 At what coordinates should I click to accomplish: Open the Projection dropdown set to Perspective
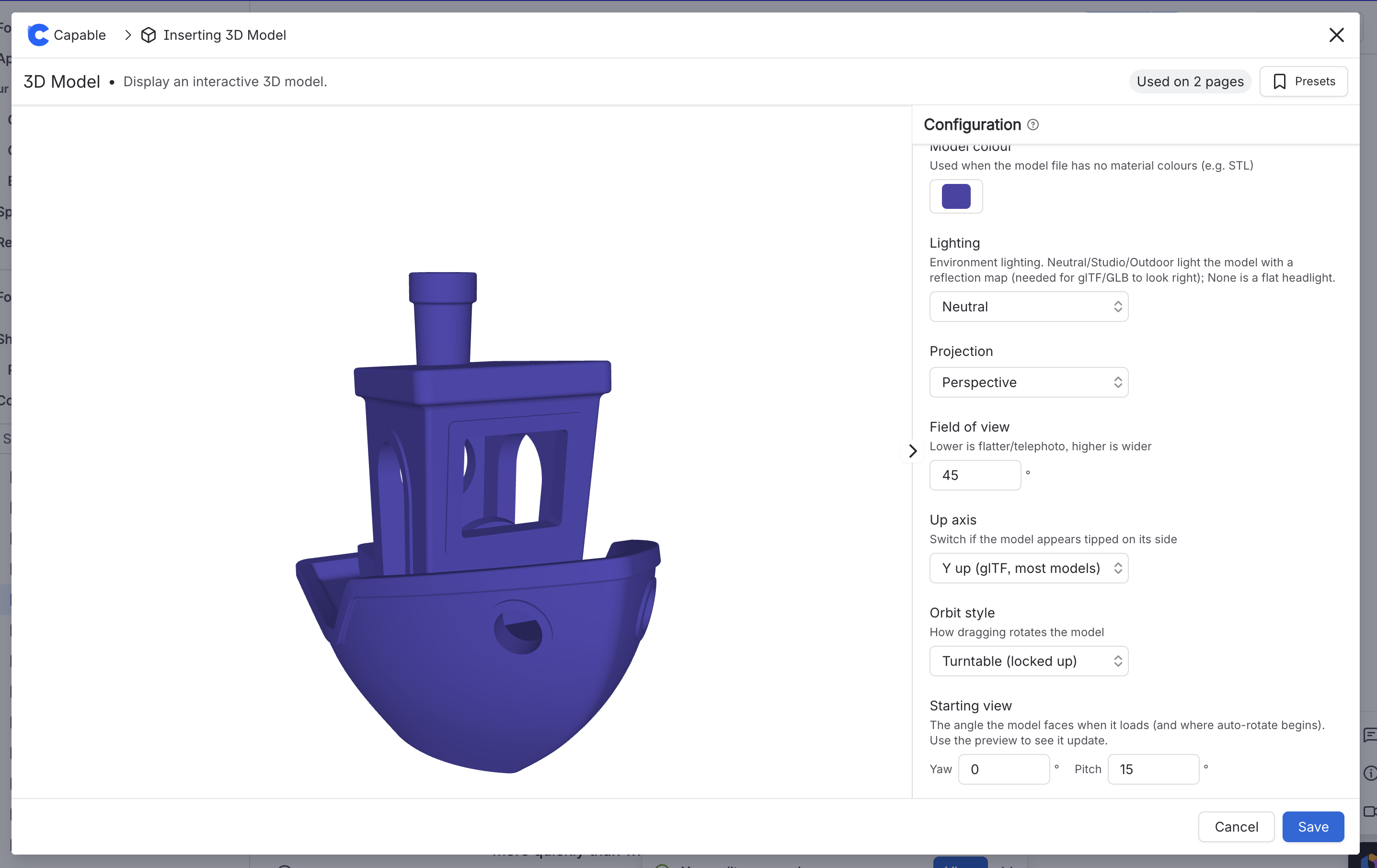pyautogui.click(x=1029, y=382)
